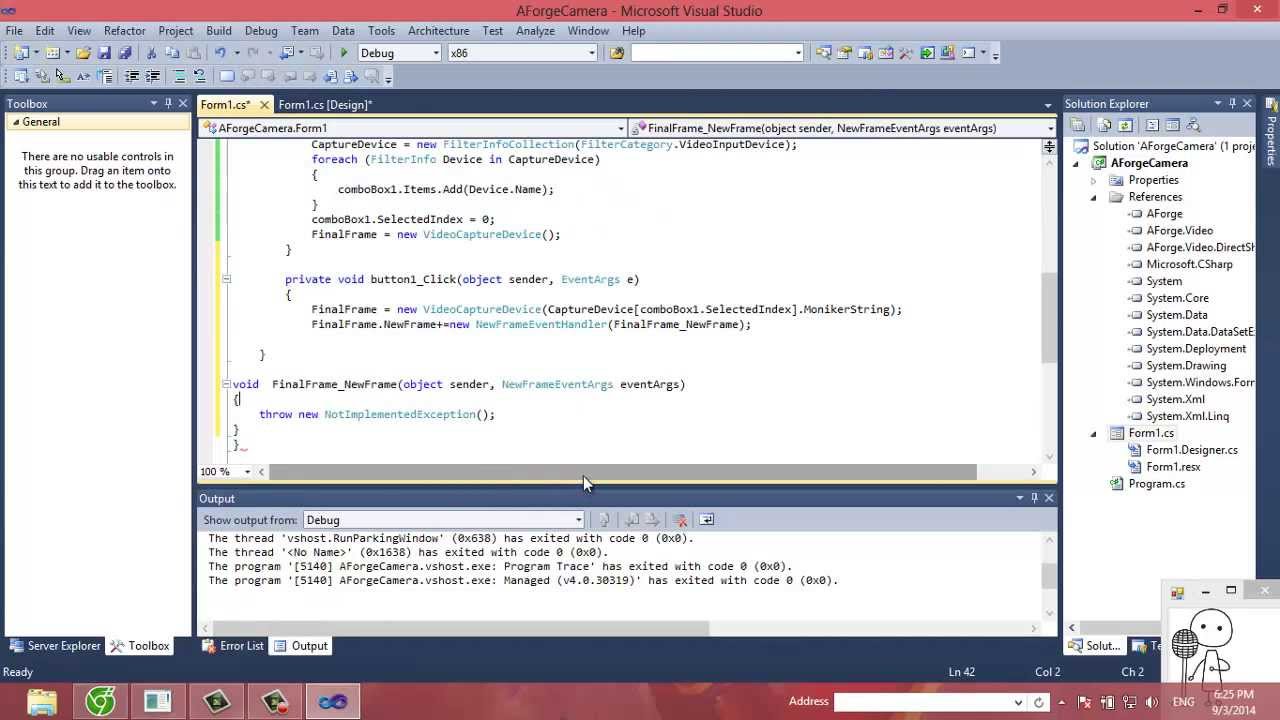Decrease line indent using toolbar icon

click(x=132, y=76)
